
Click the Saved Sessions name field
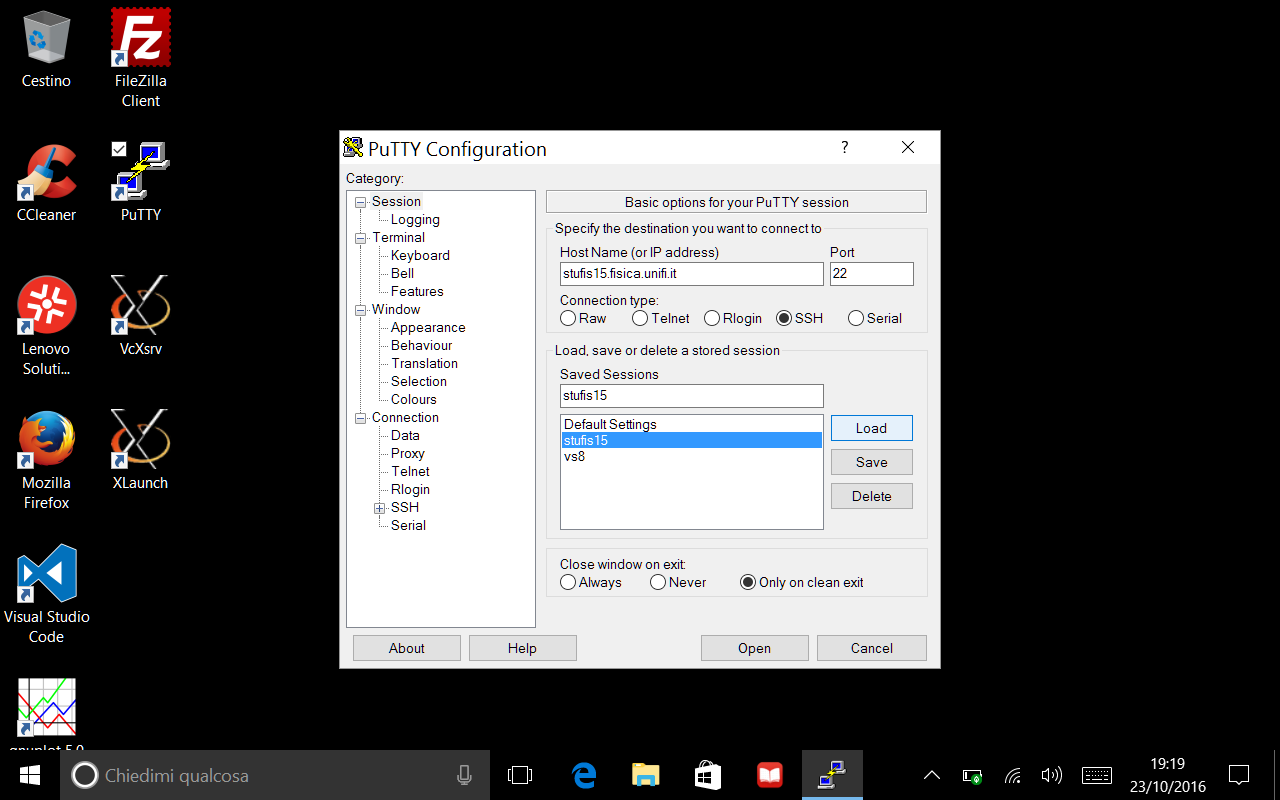click(691, 396)
